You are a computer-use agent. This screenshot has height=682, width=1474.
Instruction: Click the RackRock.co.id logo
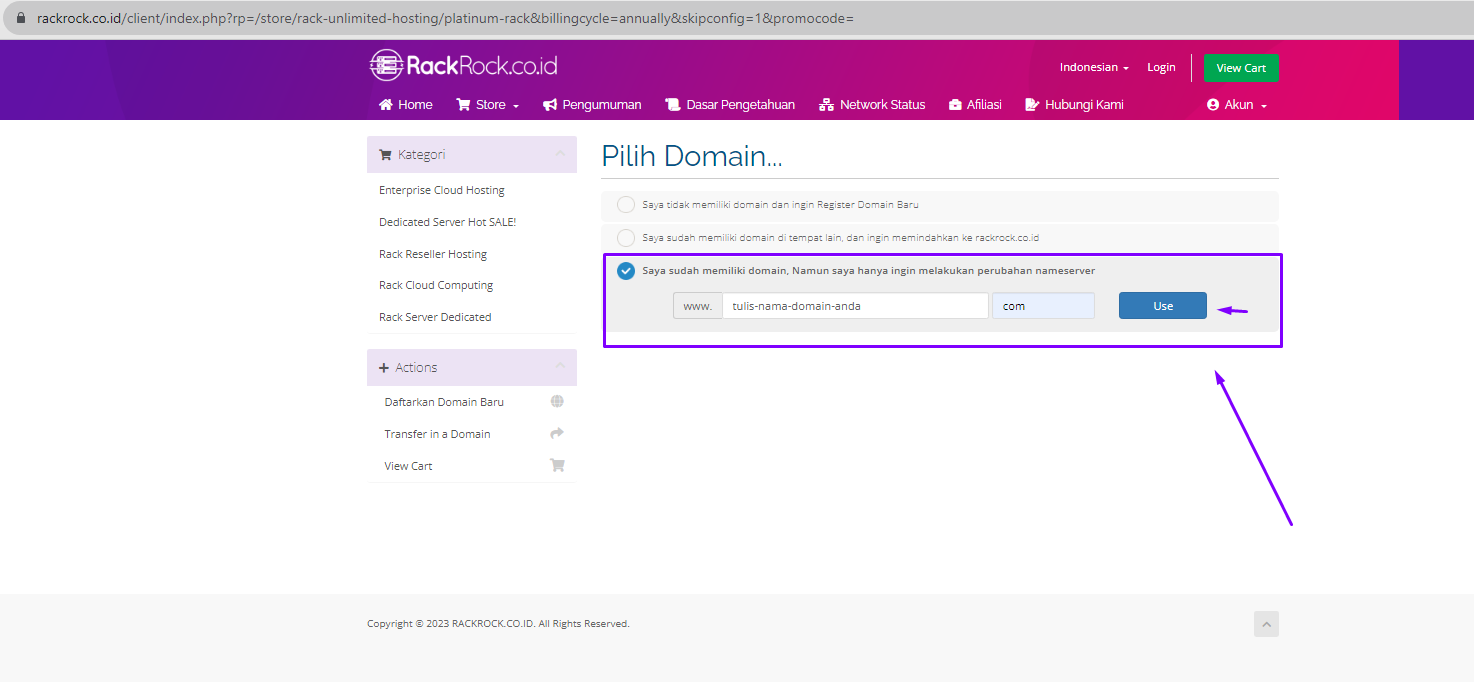point(463,66)
